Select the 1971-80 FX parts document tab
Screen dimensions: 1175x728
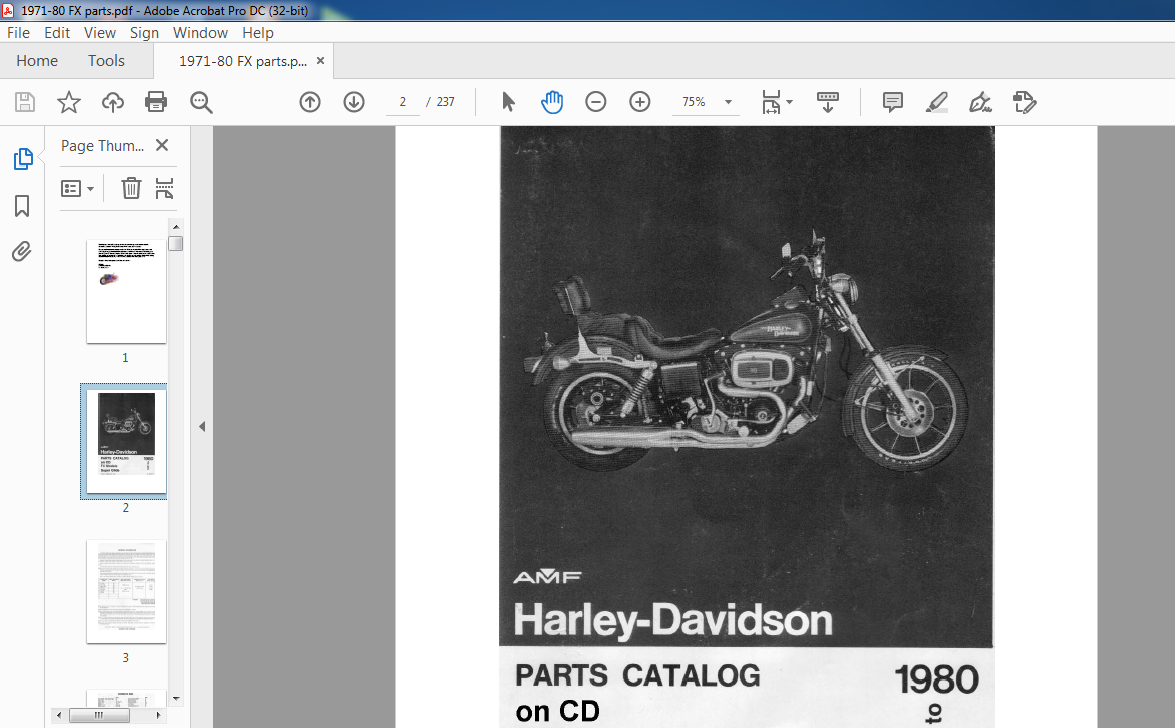pyautogui.click(x=243, y=61)
